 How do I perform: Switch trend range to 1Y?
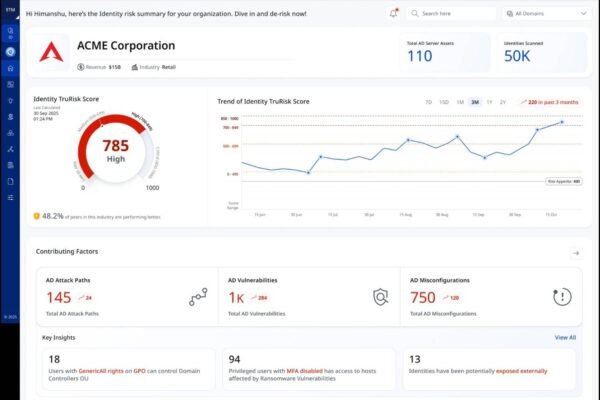488,102
